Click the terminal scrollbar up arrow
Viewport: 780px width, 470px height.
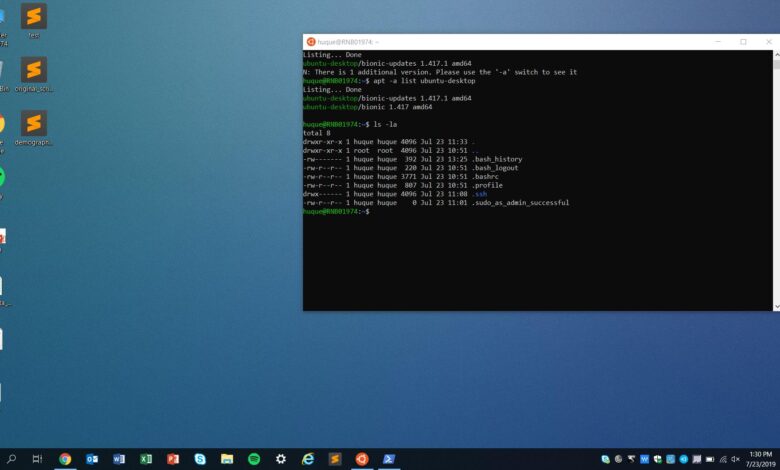776,55
